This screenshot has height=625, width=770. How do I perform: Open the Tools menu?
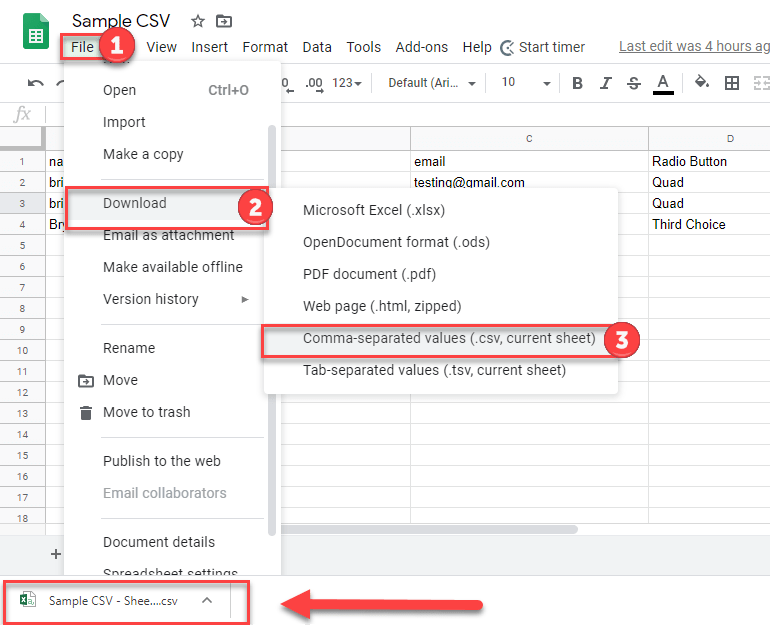pos(363,47)
